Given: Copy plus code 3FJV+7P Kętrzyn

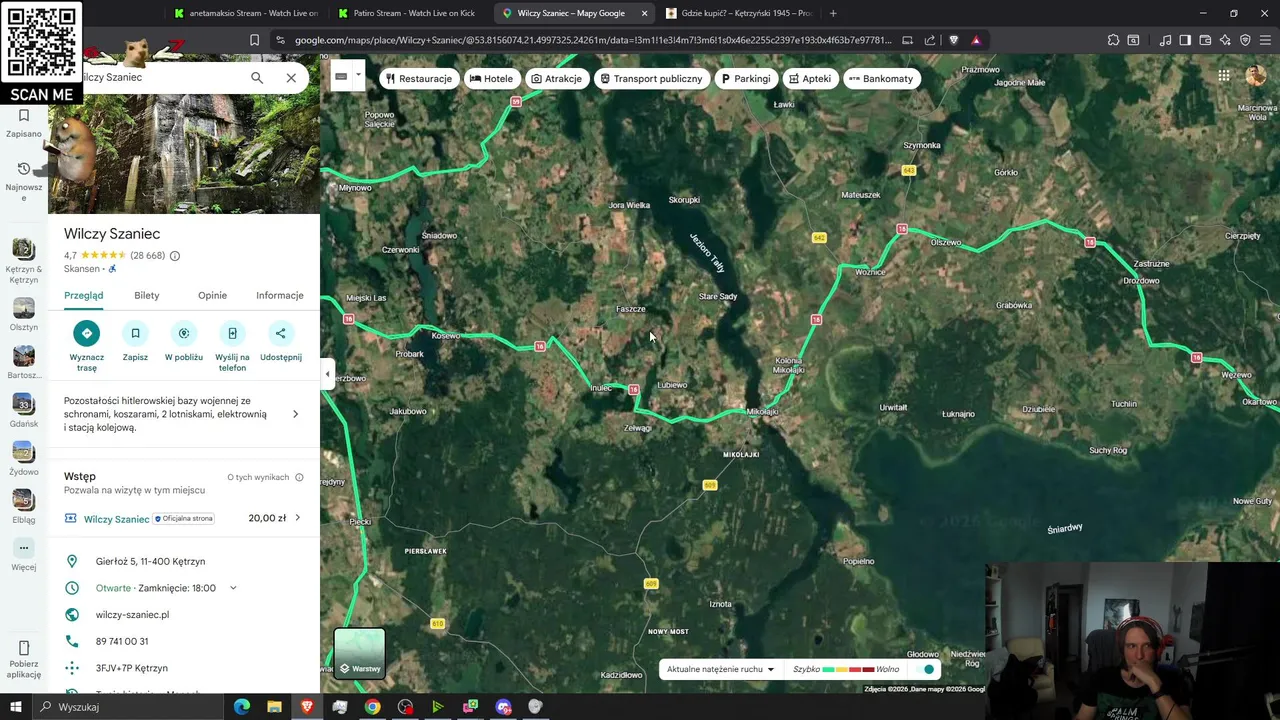Looking at the screenshot, I should tap(132, 668).
